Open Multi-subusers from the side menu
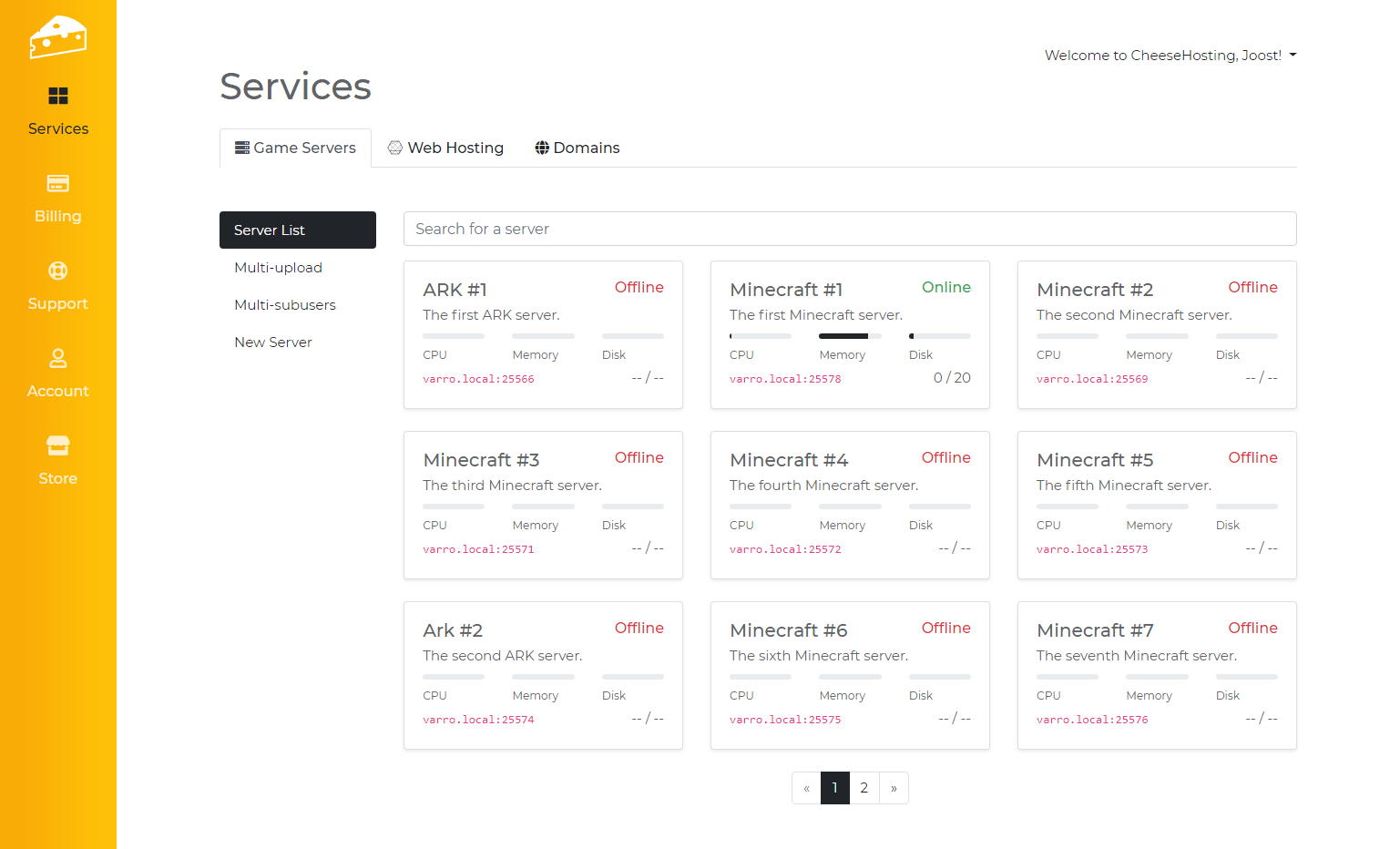This screenshot has height=849, width=1400. 284,305
